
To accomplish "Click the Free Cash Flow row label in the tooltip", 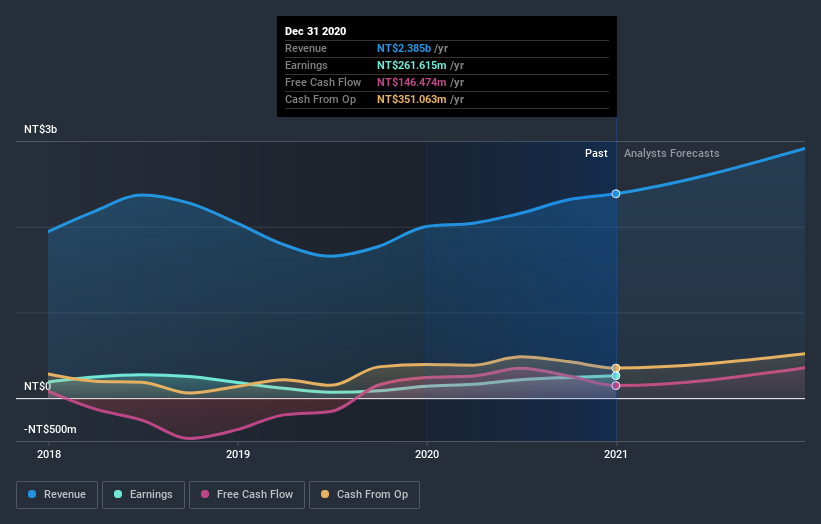I will tap(323, 82).
